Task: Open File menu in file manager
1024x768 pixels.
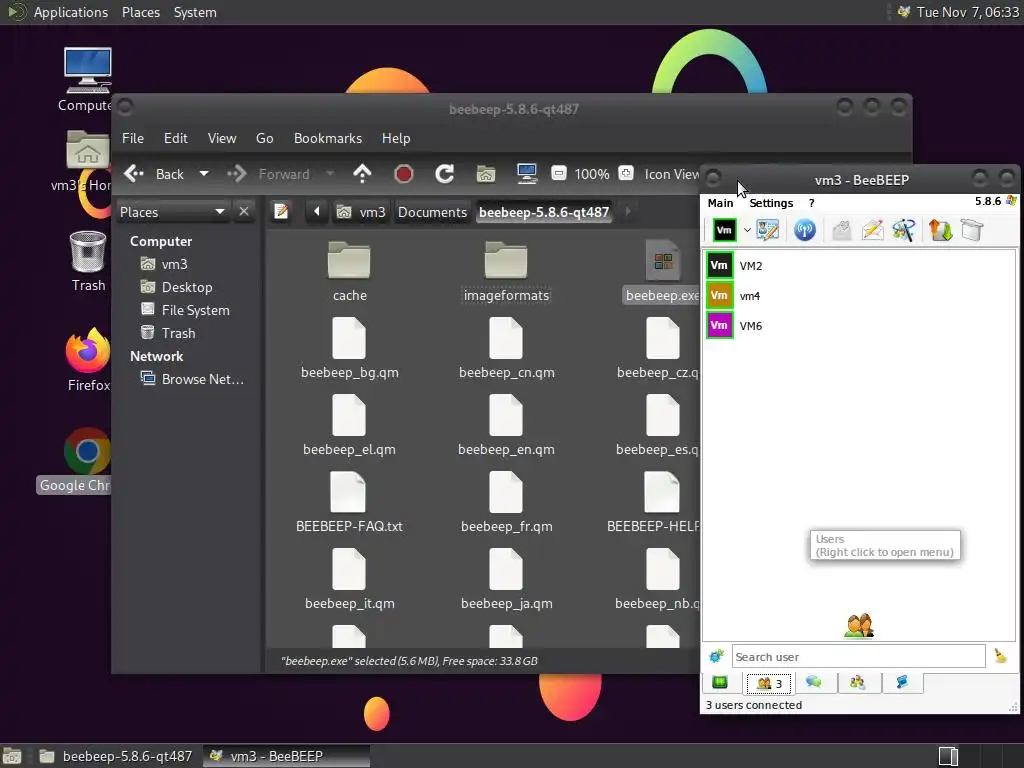Action: click(x=133, y=138)
